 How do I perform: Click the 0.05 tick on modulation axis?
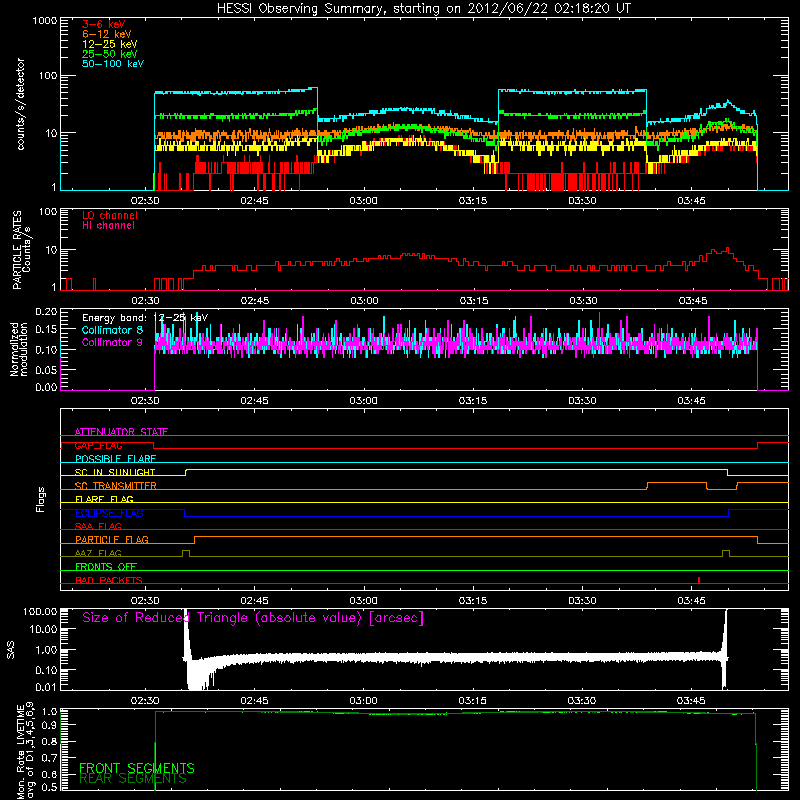(46, 370)
